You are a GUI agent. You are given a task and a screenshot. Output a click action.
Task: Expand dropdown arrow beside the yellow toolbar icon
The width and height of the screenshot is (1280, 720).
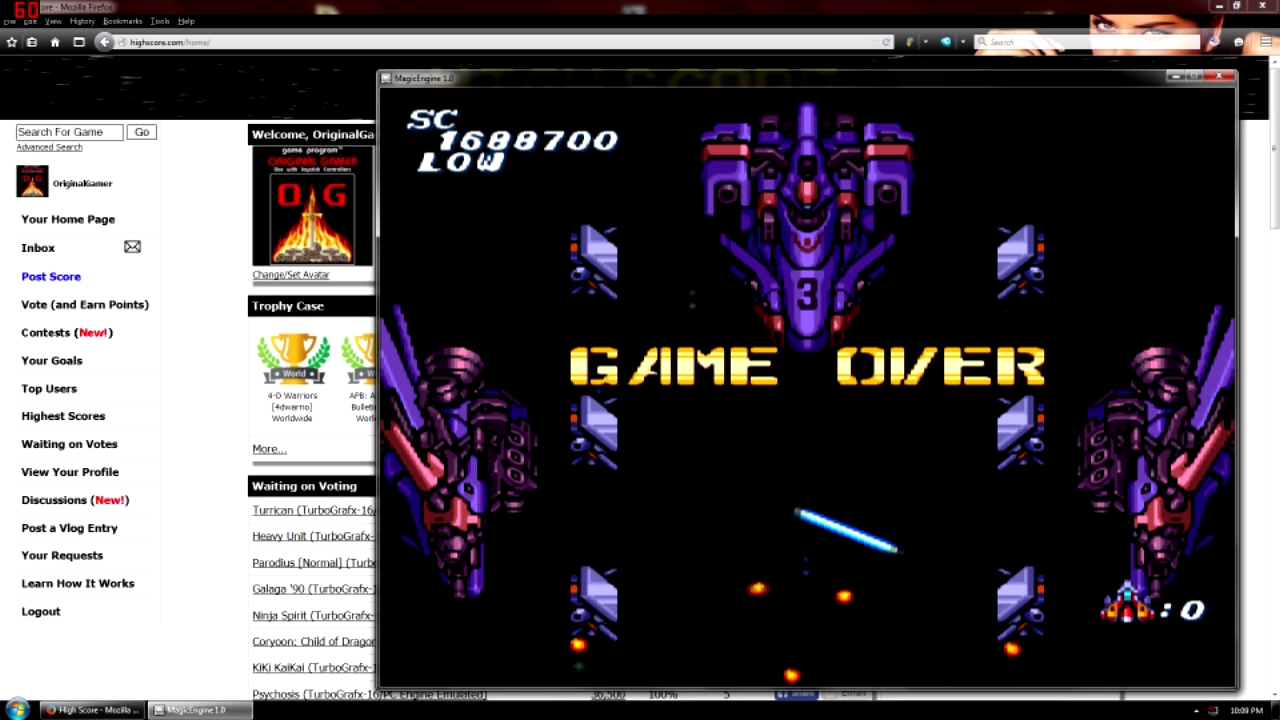tap(925, 42)
